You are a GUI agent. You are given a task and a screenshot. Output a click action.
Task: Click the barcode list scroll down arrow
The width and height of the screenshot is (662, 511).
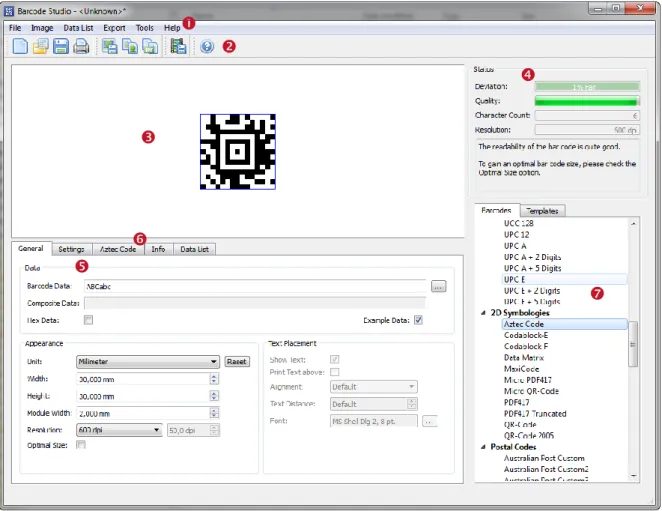click(x=633, y=476)
